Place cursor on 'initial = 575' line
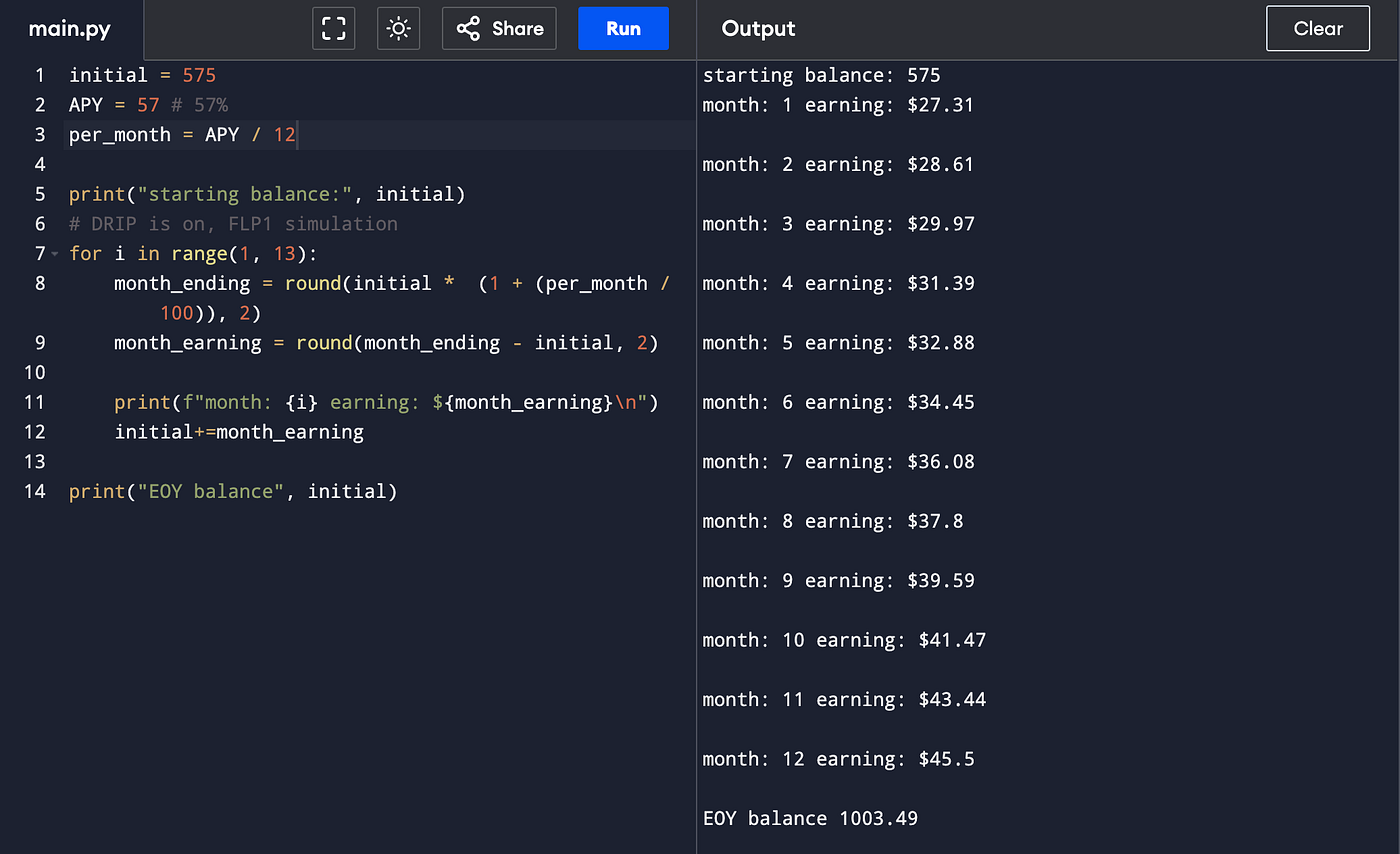This screenshot has height=854, width=1400. (142, 75)
